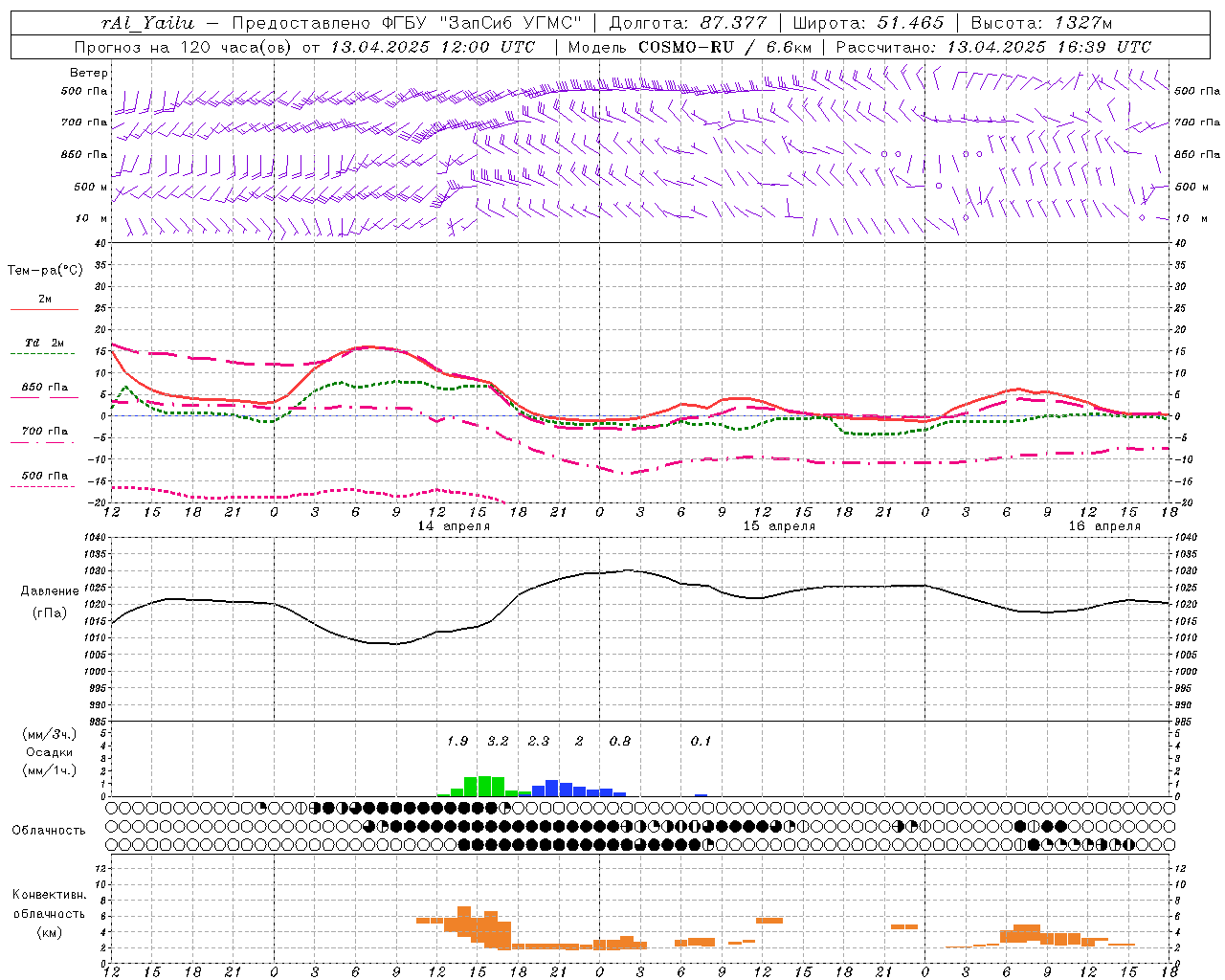This screenshot has width=1225, height=980.
Task: Click left 500 м wind level label
Action: [91, 187]
